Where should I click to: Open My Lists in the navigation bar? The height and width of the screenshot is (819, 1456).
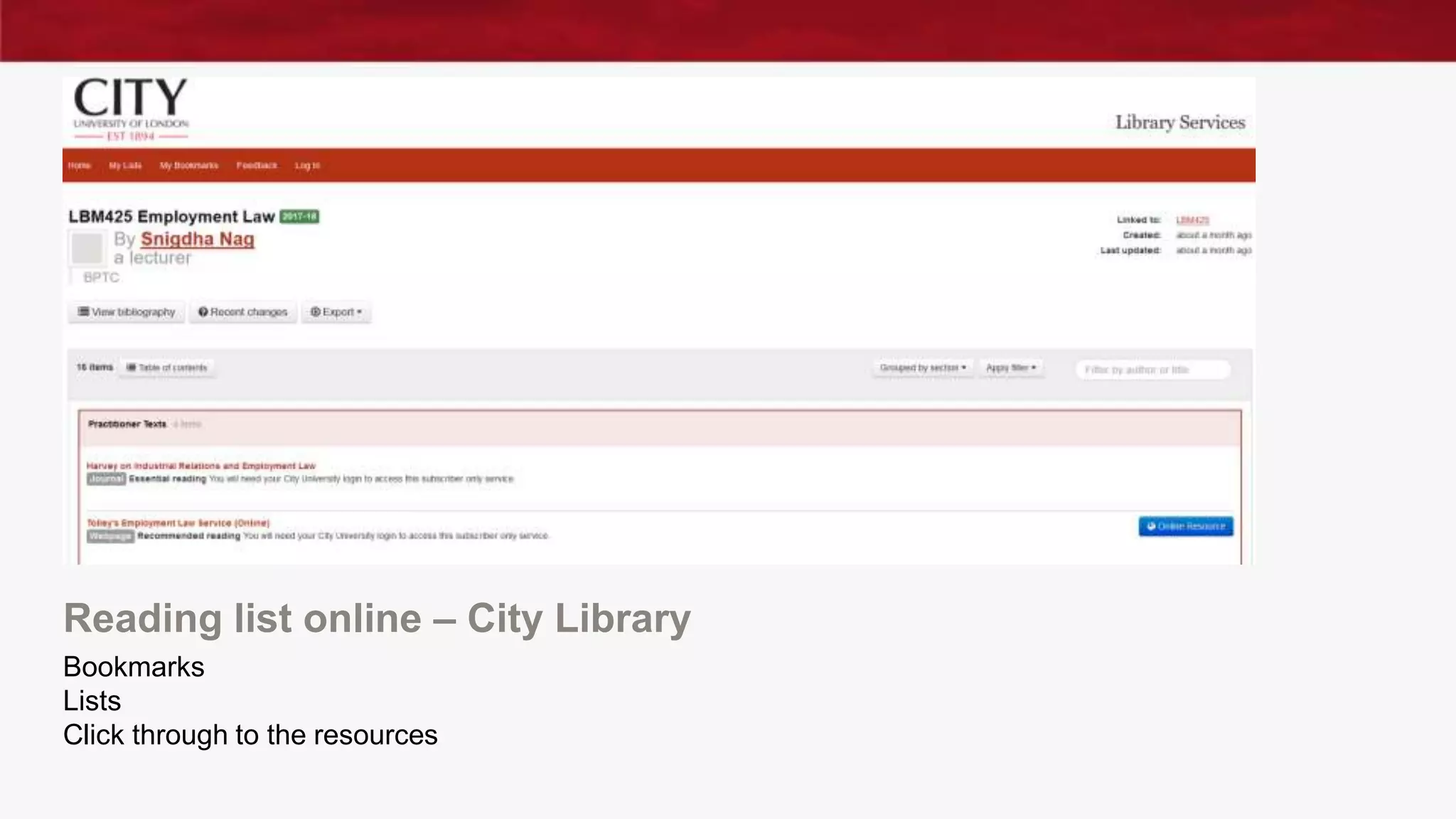point(125,166)
